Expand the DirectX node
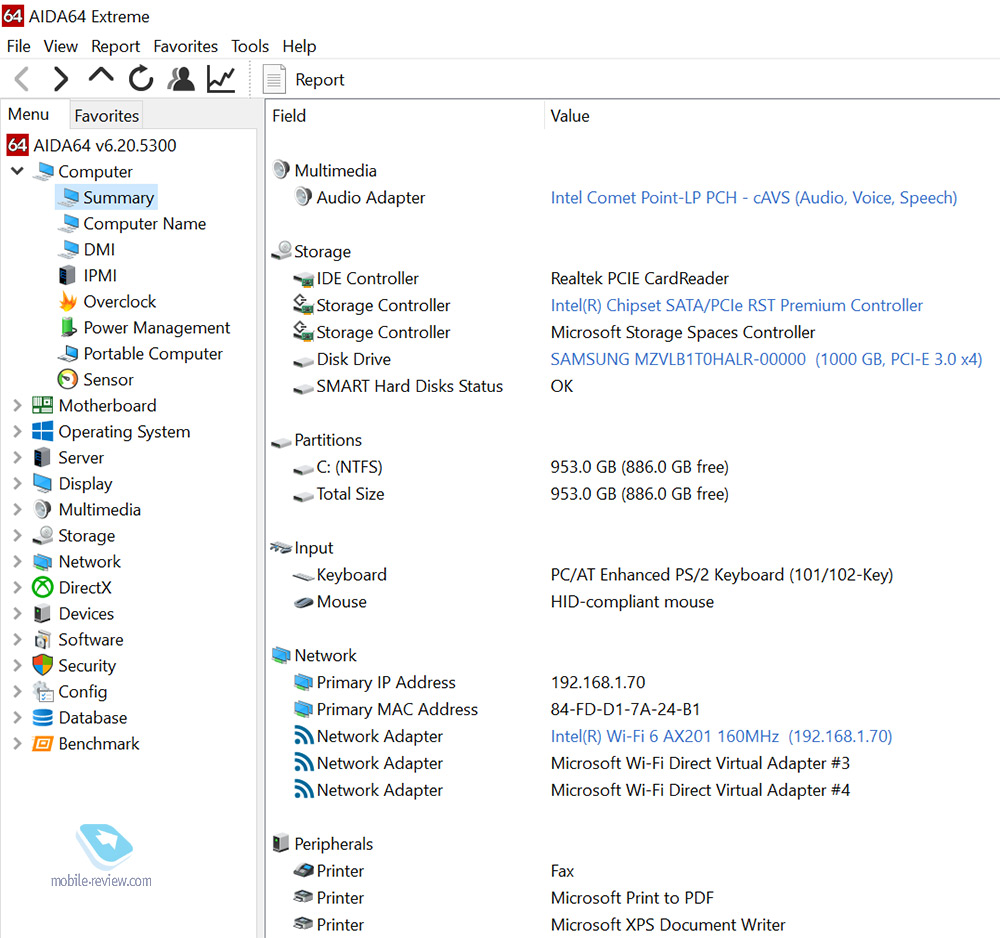 coord(17,588)
